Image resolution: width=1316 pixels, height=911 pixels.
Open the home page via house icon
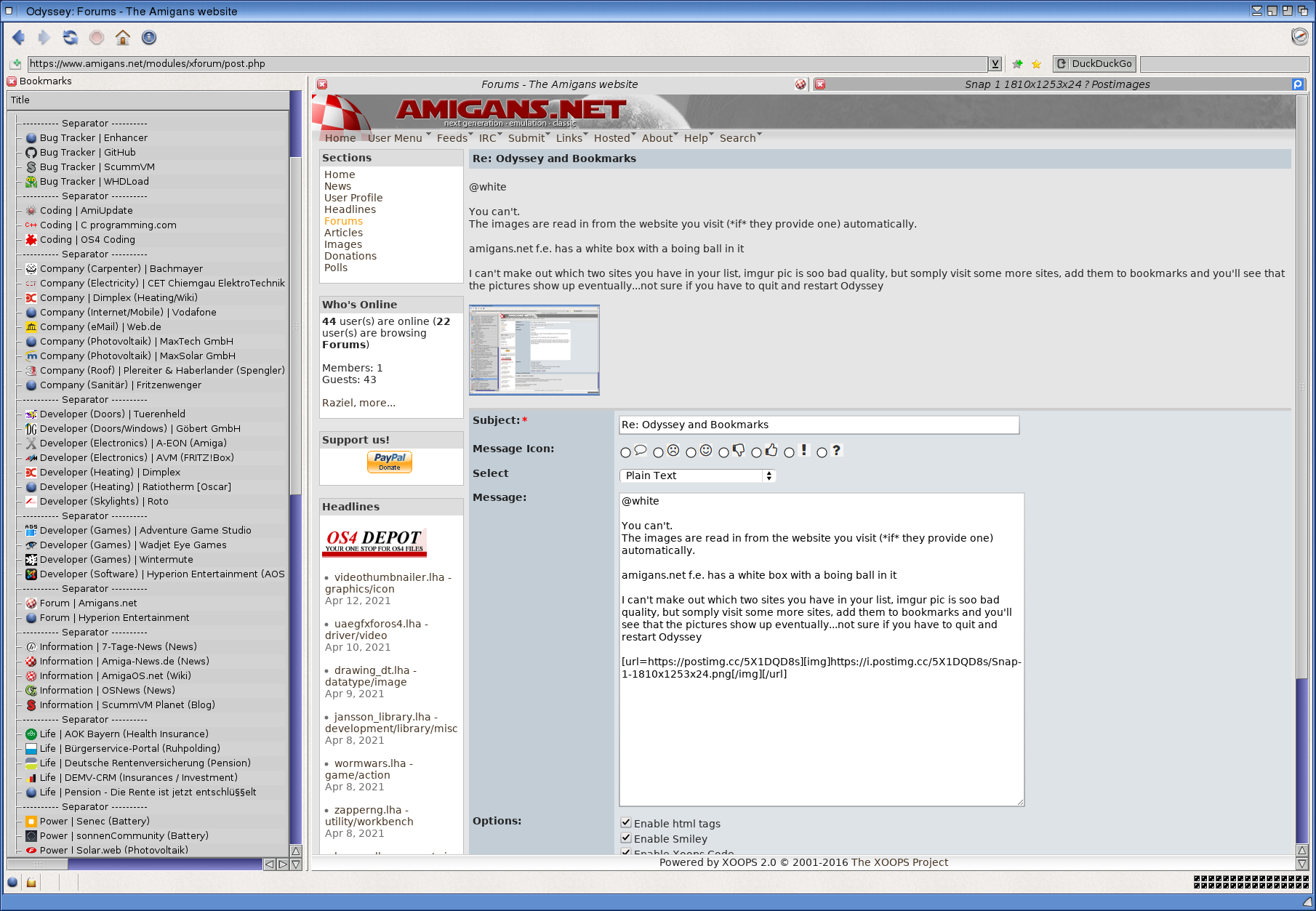point(123,37)
